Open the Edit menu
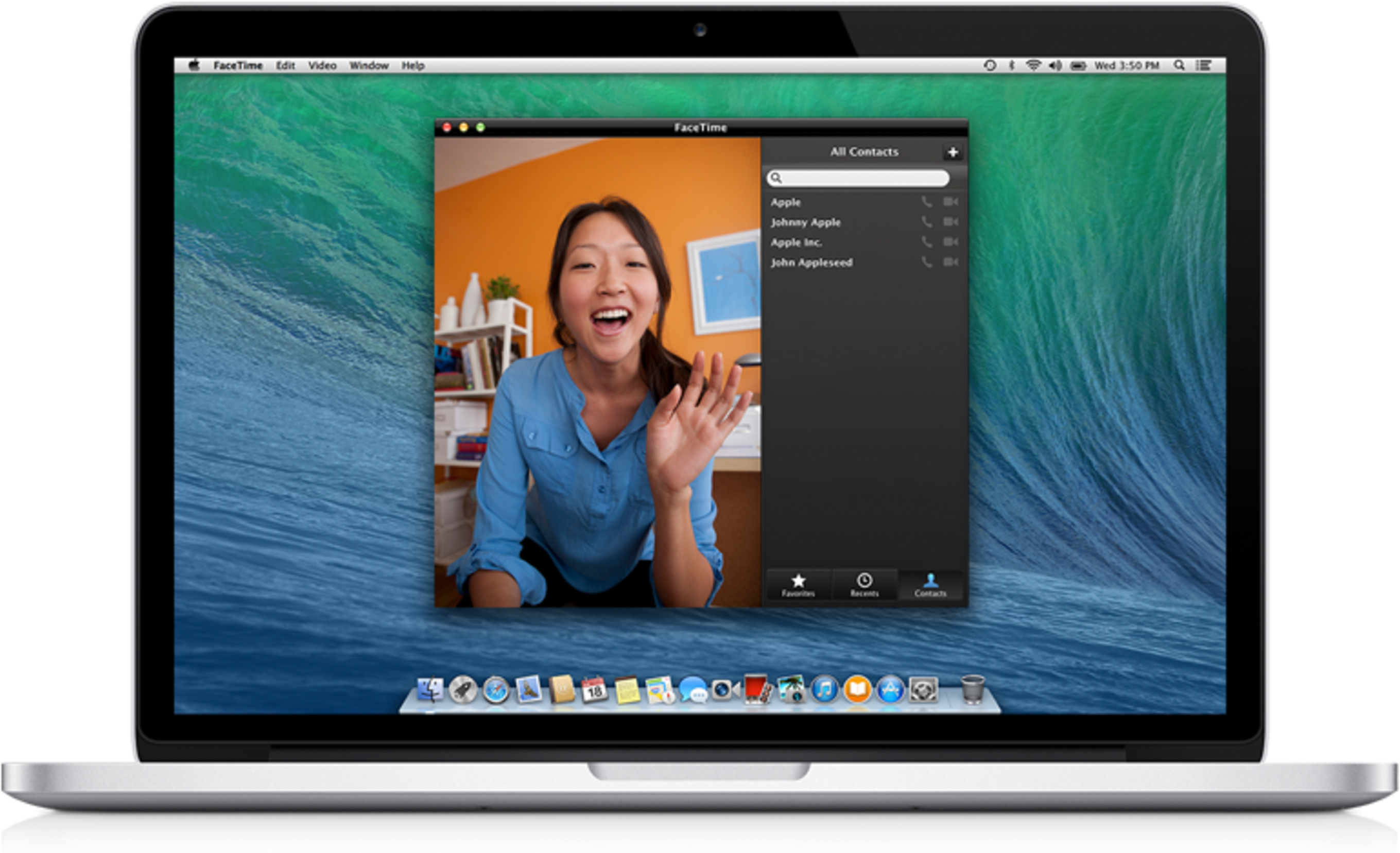The height and width of the screenshot is (853, 1400). [285, 65]
